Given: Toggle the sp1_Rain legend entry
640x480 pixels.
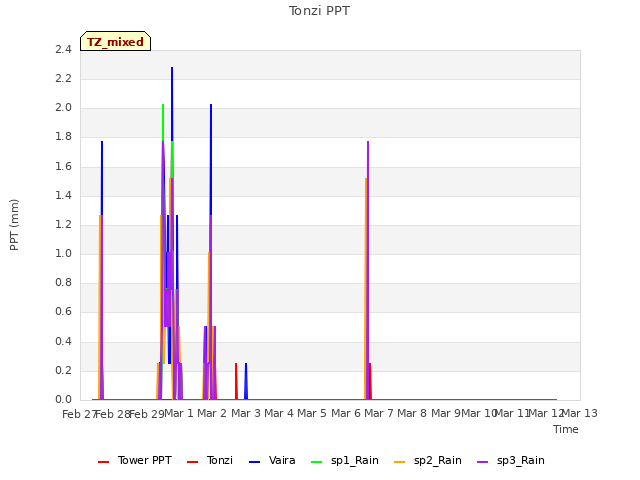Looking at the screenshot, I should click(x=344, y=460).
